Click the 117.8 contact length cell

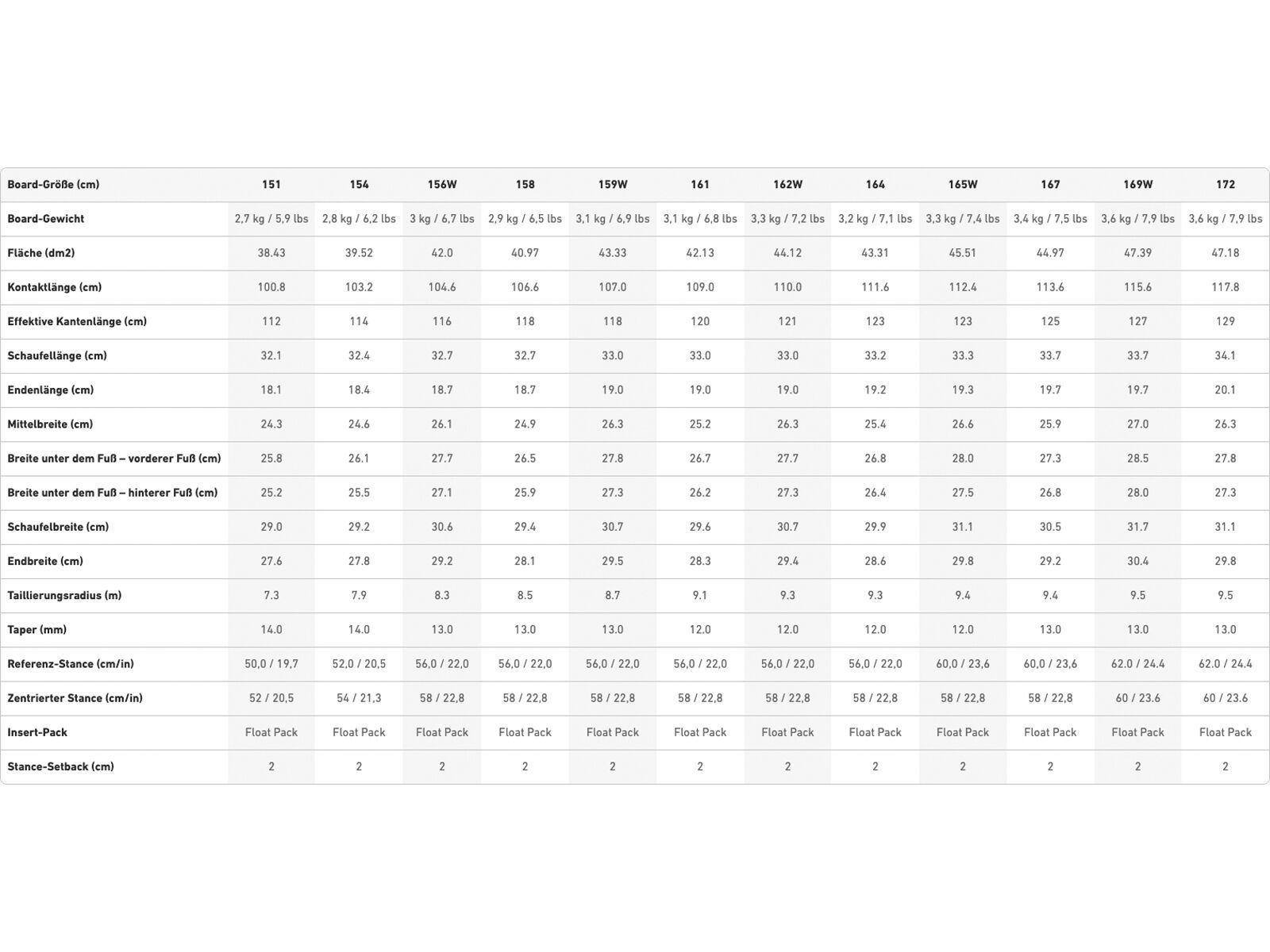tap(1226, 287)
